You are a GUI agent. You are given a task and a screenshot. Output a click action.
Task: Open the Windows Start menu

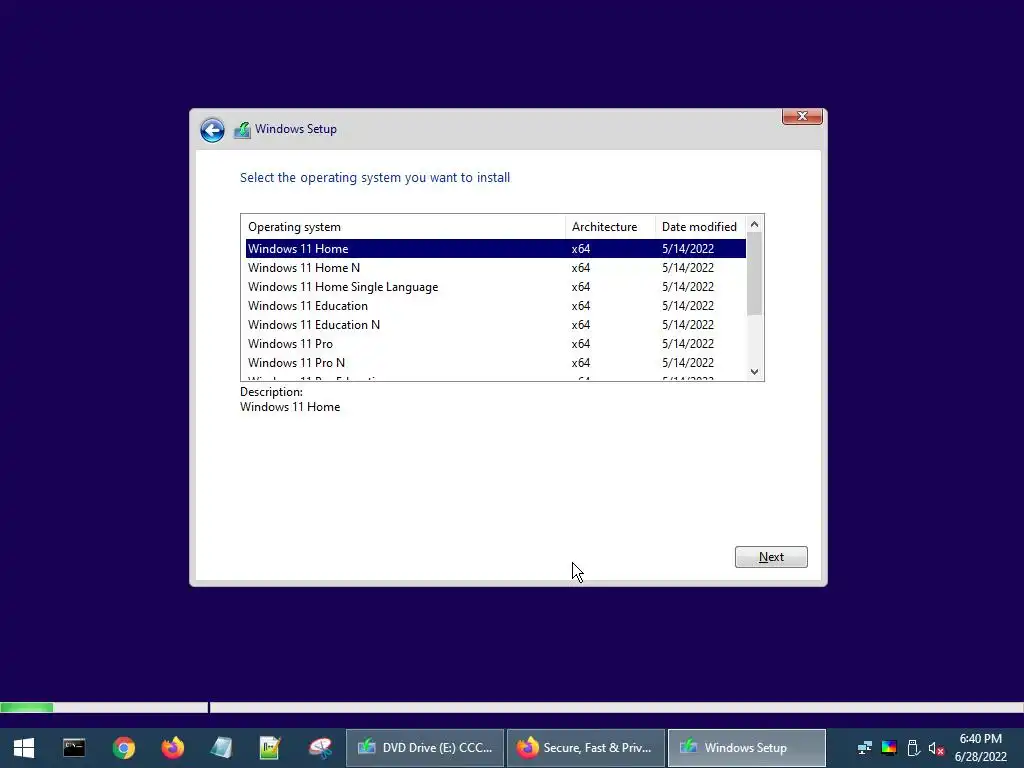tap(24, 748)
